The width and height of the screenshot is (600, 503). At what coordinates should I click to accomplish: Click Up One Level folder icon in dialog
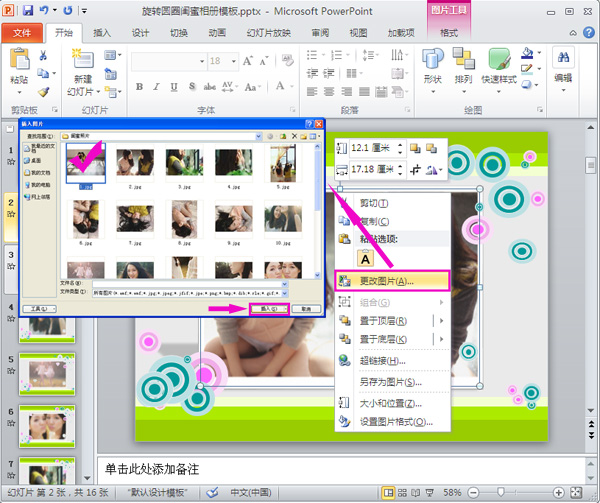coord(283,136)
